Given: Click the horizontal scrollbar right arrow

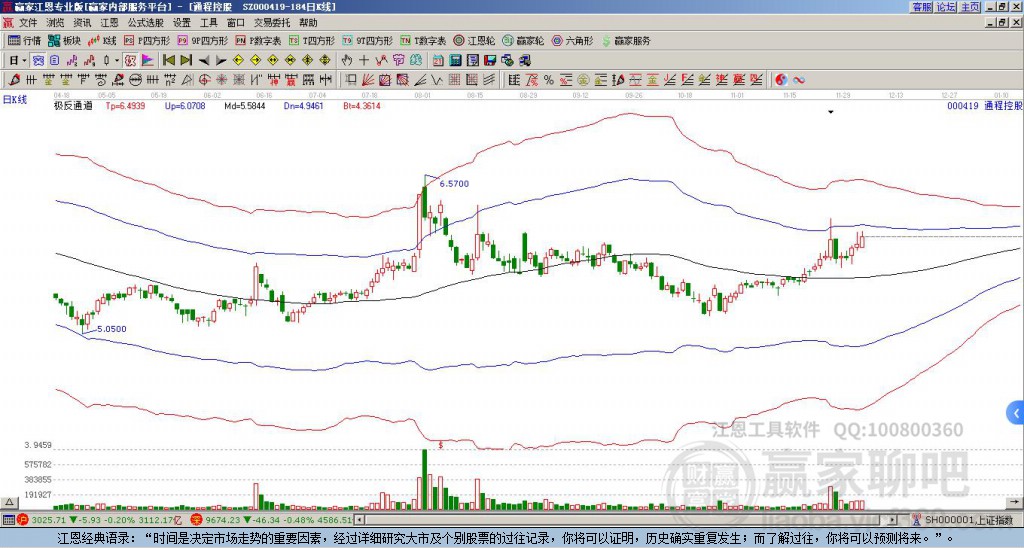Looking at the screenshot, I should click(x=892, y=520).
